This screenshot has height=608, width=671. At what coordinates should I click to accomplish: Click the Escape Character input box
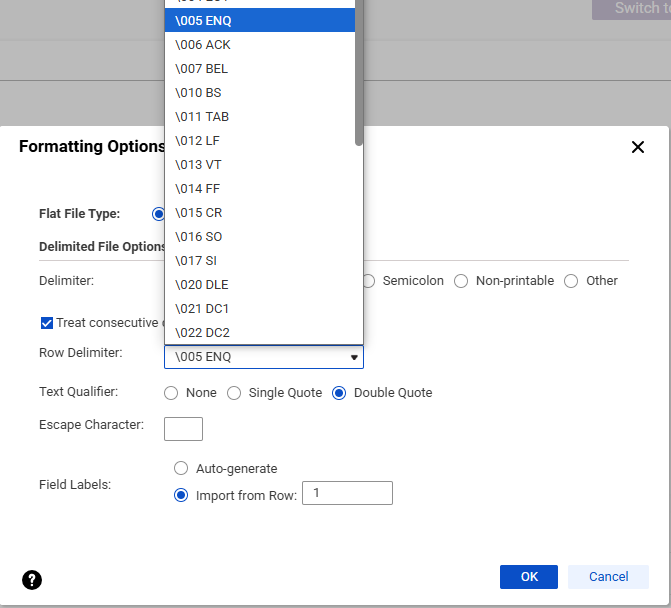pos(183,429)
